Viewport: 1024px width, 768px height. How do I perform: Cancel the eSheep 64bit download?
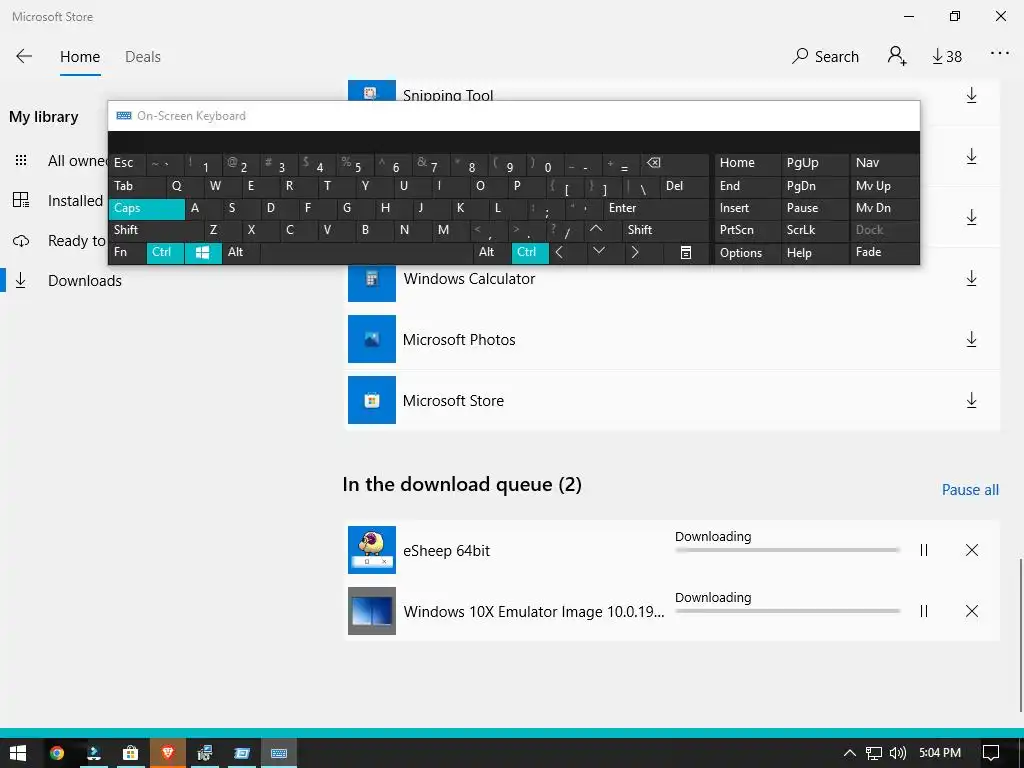tap(972, 551)
